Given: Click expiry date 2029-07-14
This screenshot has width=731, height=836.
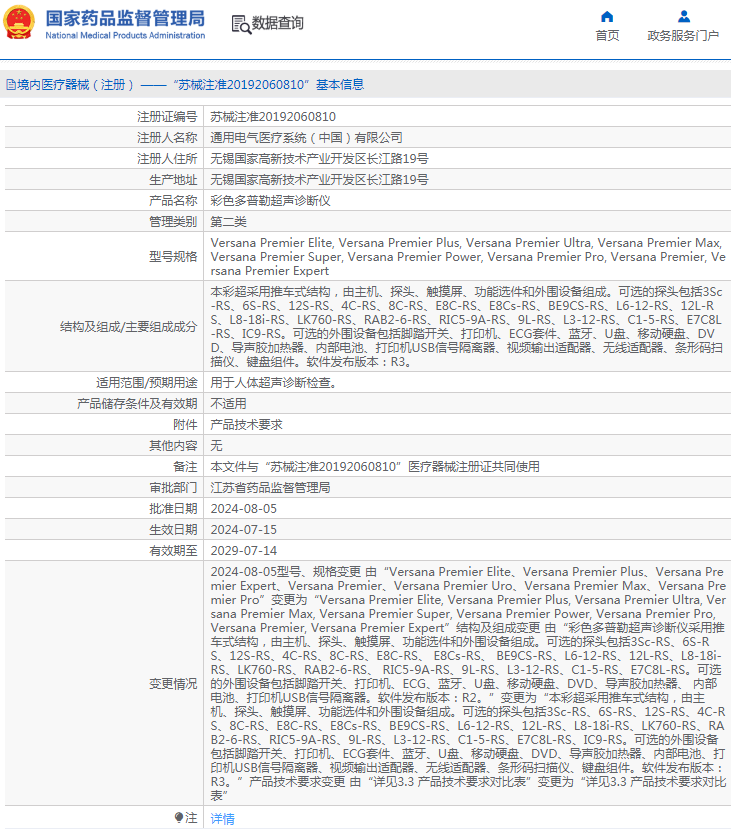Looking at the screenshot, I should [244, 550].
